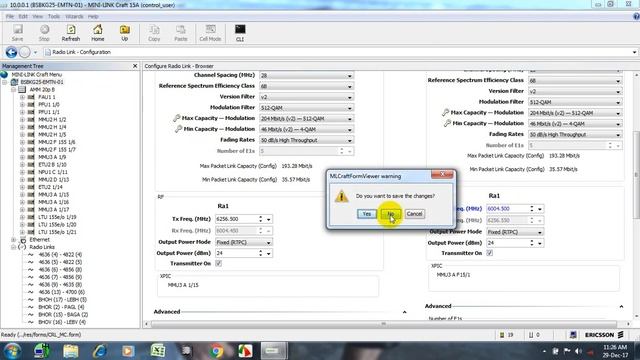
Task: Select radio link BHOR (2) - PAGL (4)
Action: pyautogui.click(x=61, y=307)
